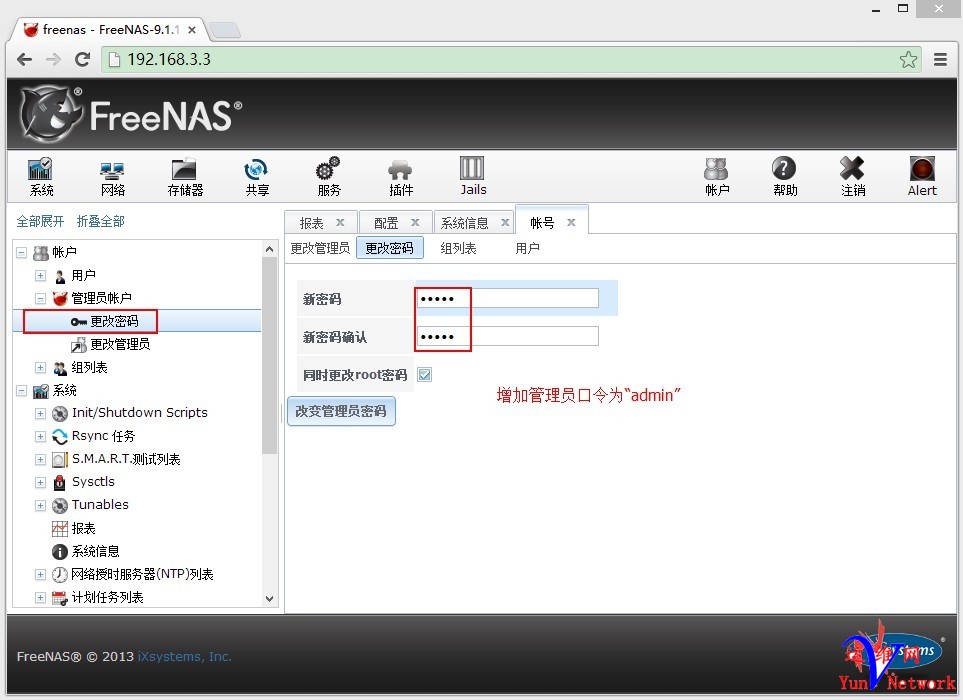Image resolution: width=963 pixels, height=700 pixels.
Task: Open the iXsystems, Inc. link
Action: click(184, 656)
